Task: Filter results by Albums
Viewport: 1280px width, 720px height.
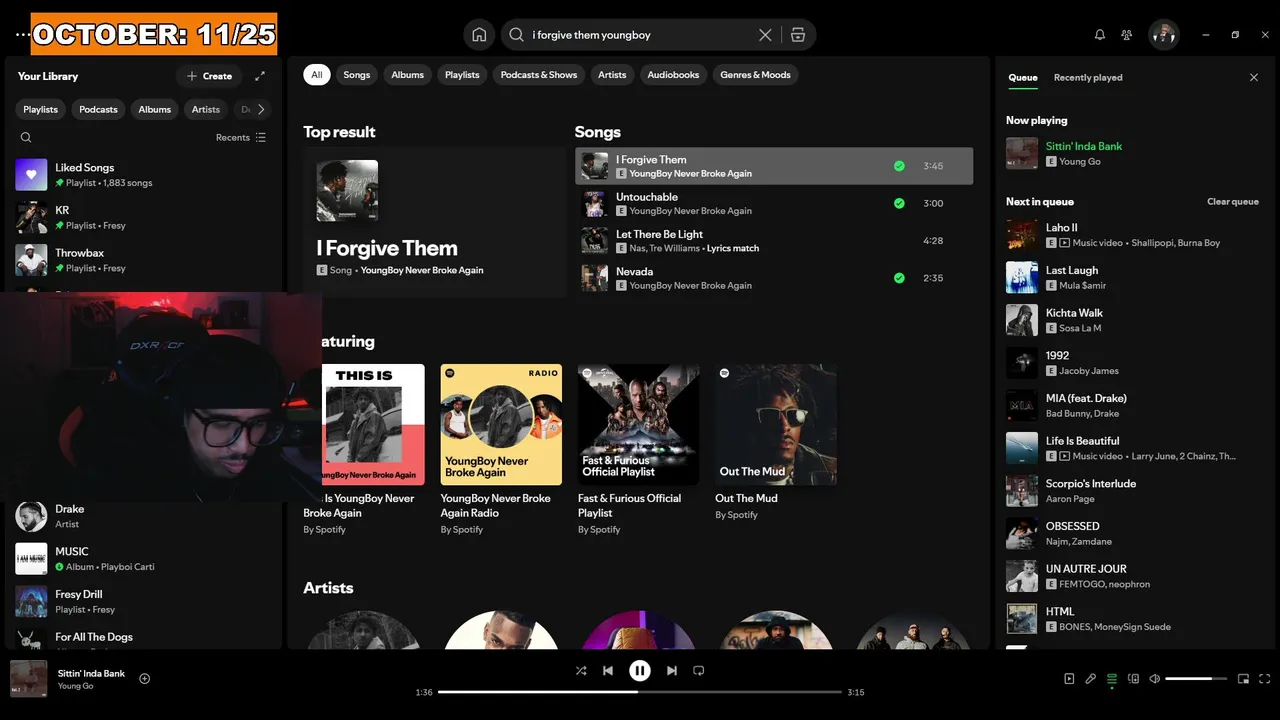Action: pos(407,75)
